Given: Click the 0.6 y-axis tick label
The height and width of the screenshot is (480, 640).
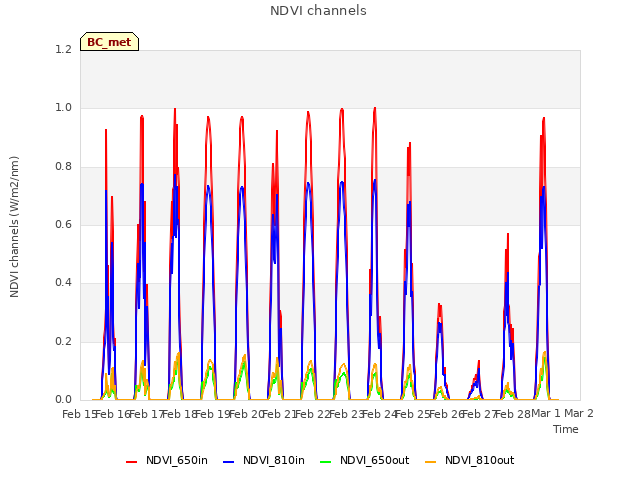Looking at the screenshot, I should point(63,224).
